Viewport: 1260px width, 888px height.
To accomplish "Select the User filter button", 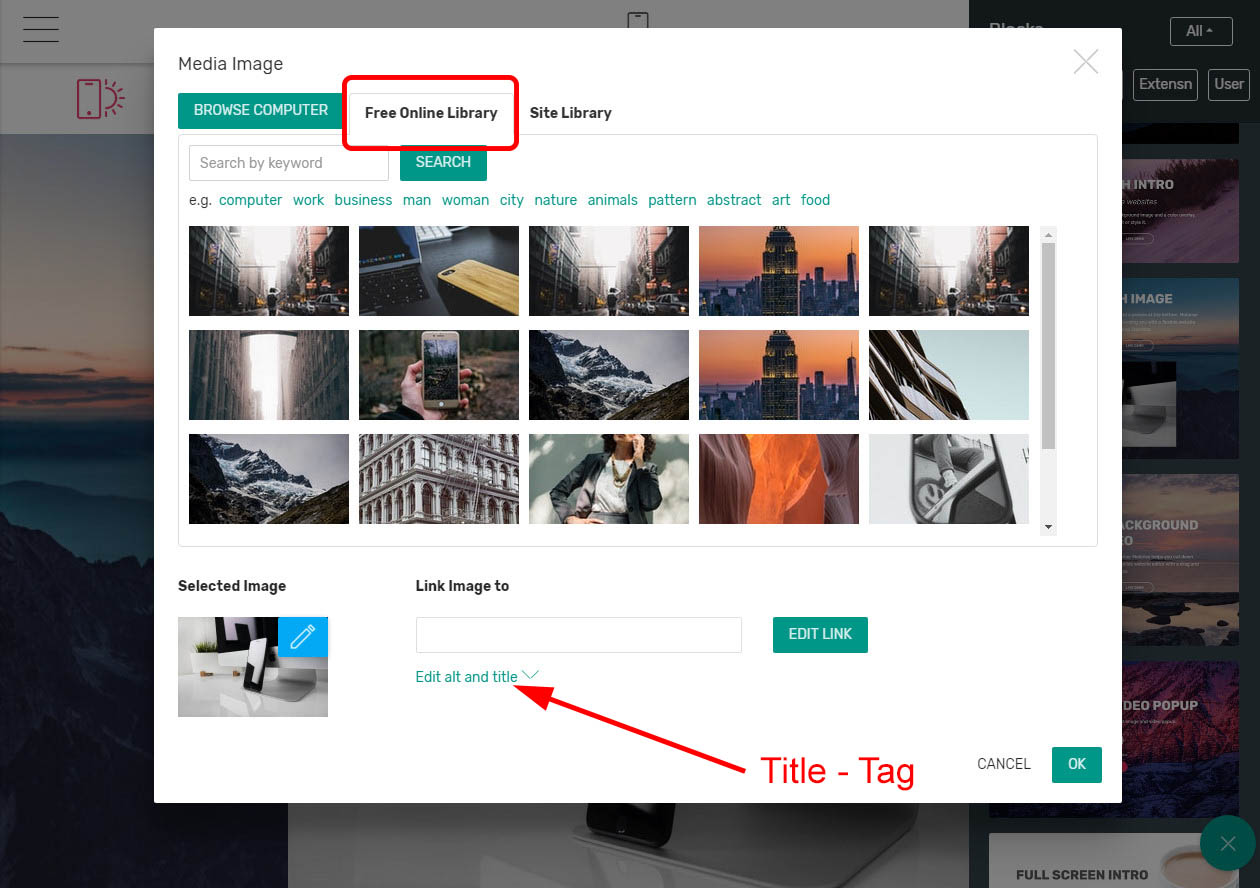I will [1229, 84].
